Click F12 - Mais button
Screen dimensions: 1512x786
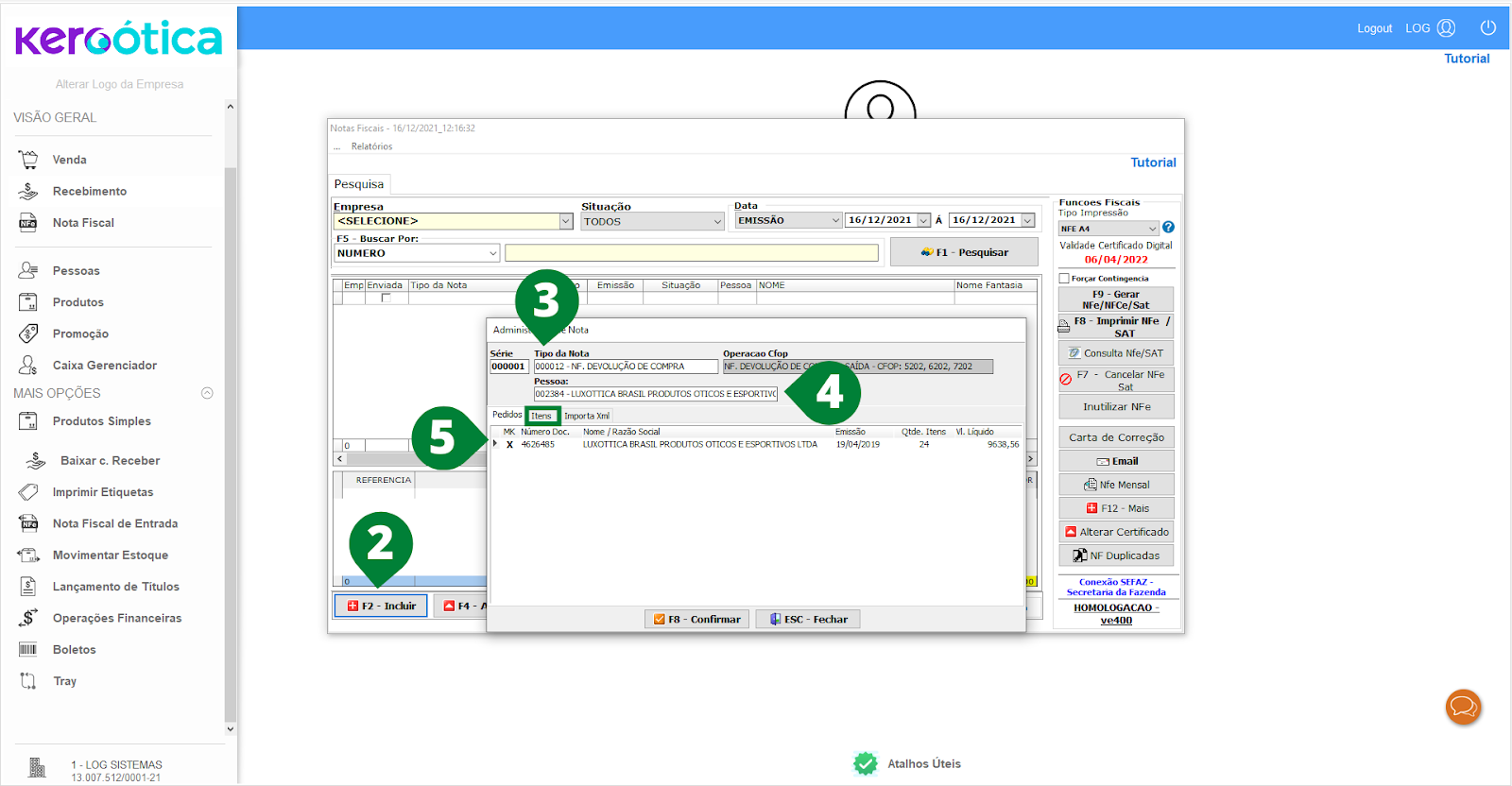(1116, 508)
